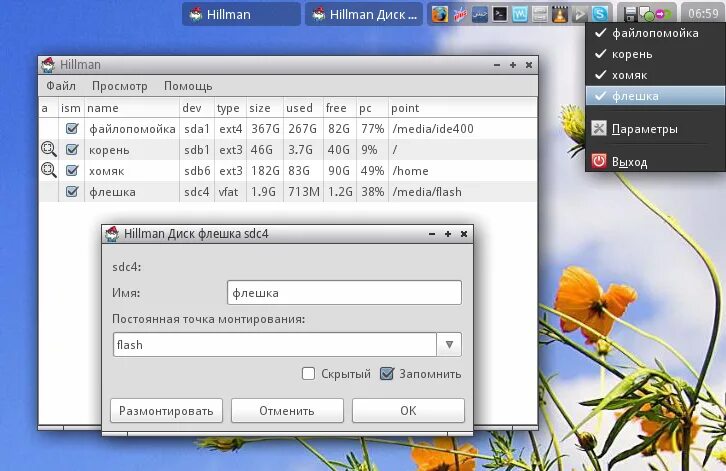Sort by the used column header
Viewport: 726px width, 471px height.
(x=303, y=108)
